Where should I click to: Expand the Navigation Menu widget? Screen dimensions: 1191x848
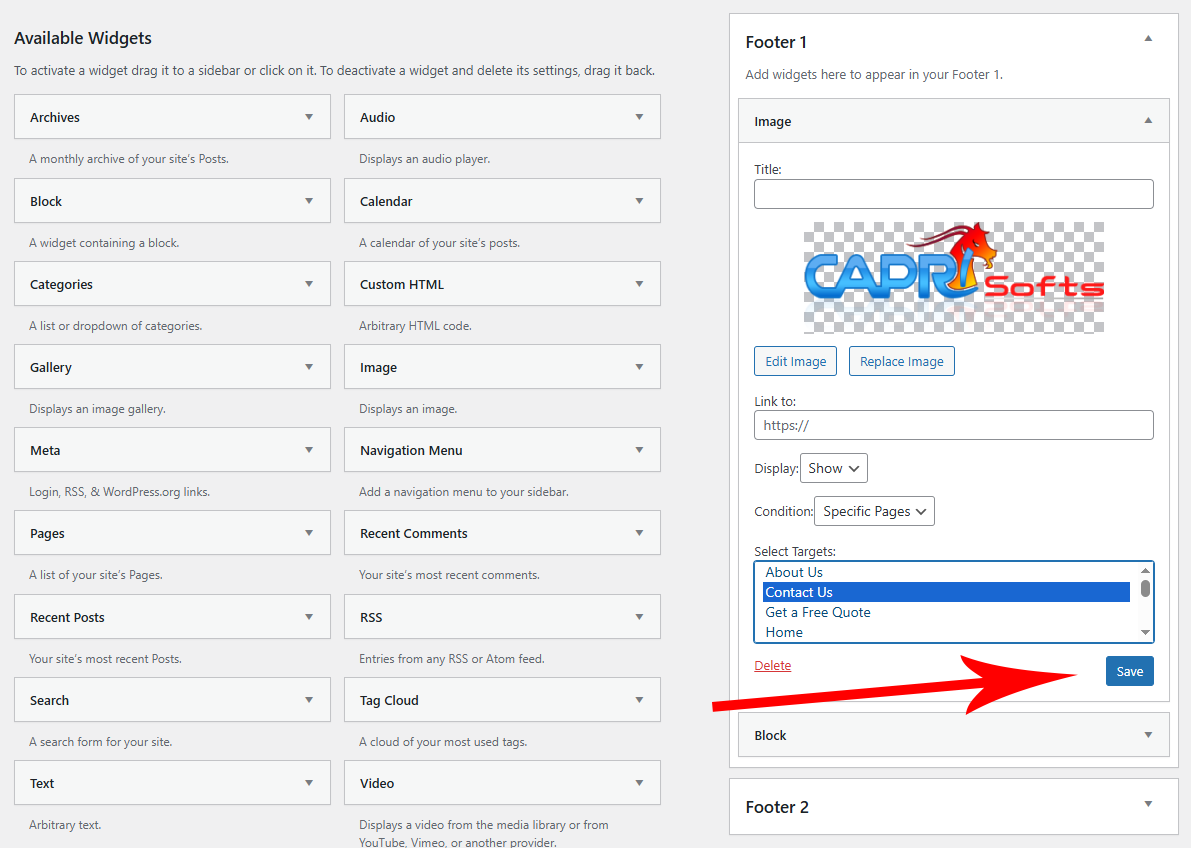click(640, 450)
